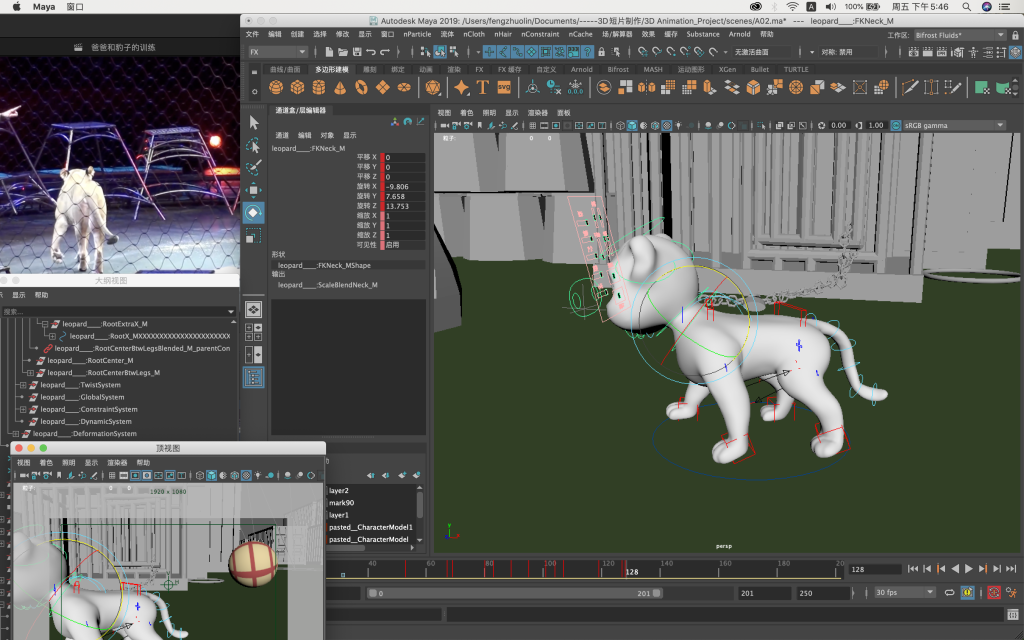Create a polygon cube from the shelf
Image resolution: width=1024 pixels, height=640 pixels.
[x=297, y=87]
